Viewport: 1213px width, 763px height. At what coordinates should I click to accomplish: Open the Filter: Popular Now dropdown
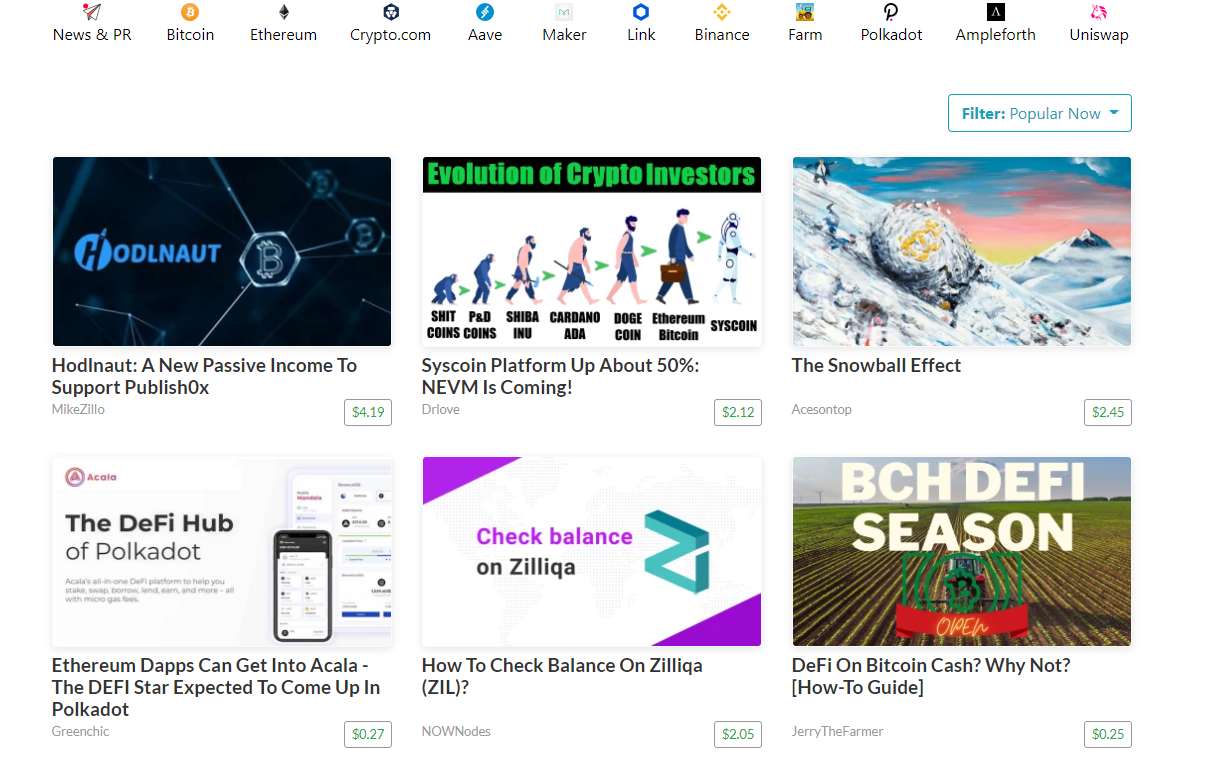point(1039,113)
